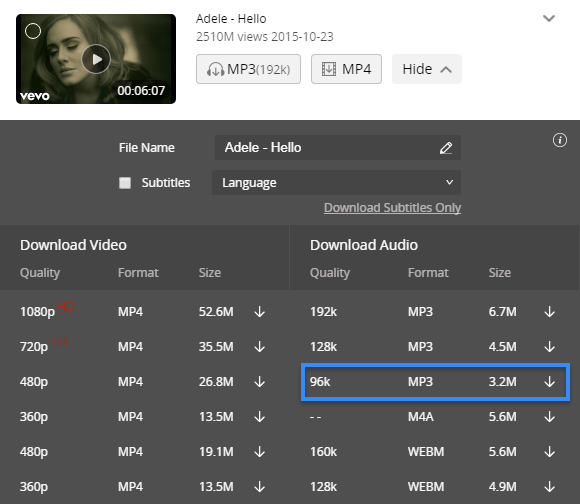The image size is (580, 504).
Task: Click Hide to collapse download options
Action: point(427,69)
